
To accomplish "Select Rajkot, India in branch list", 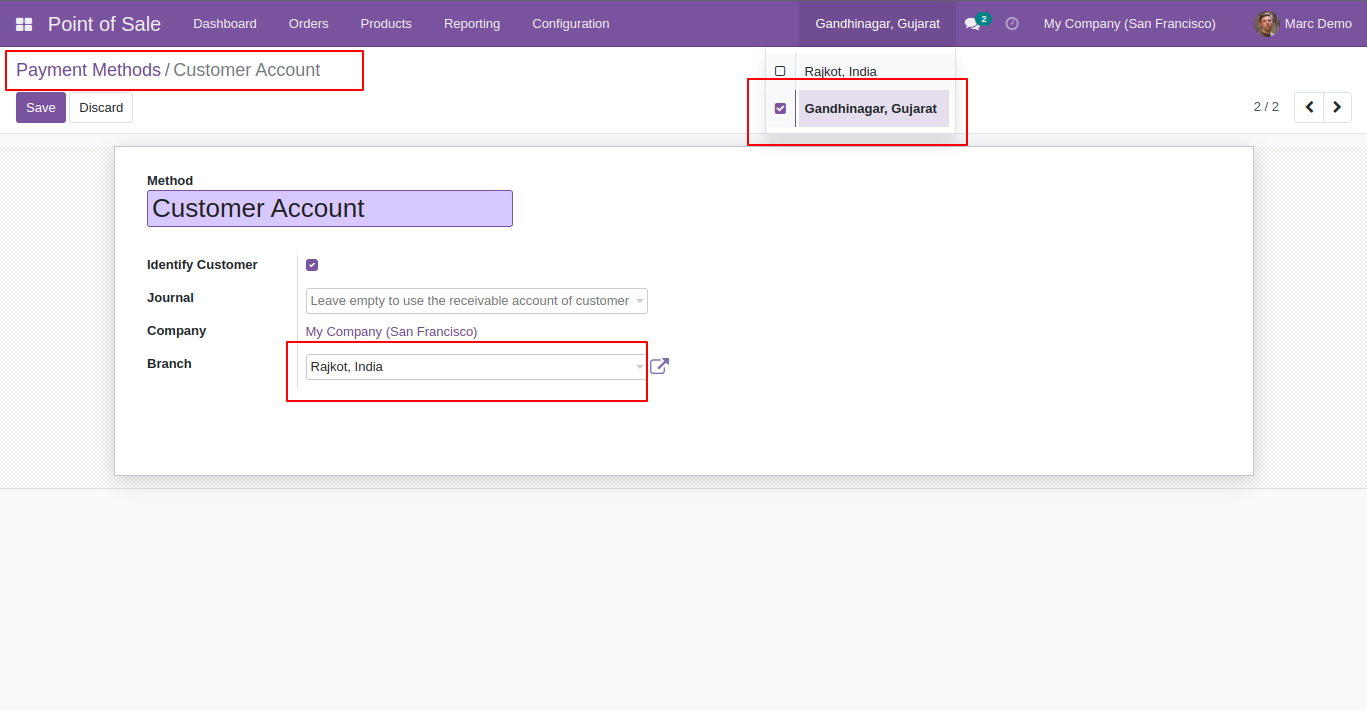I will (x=840, y=71).
